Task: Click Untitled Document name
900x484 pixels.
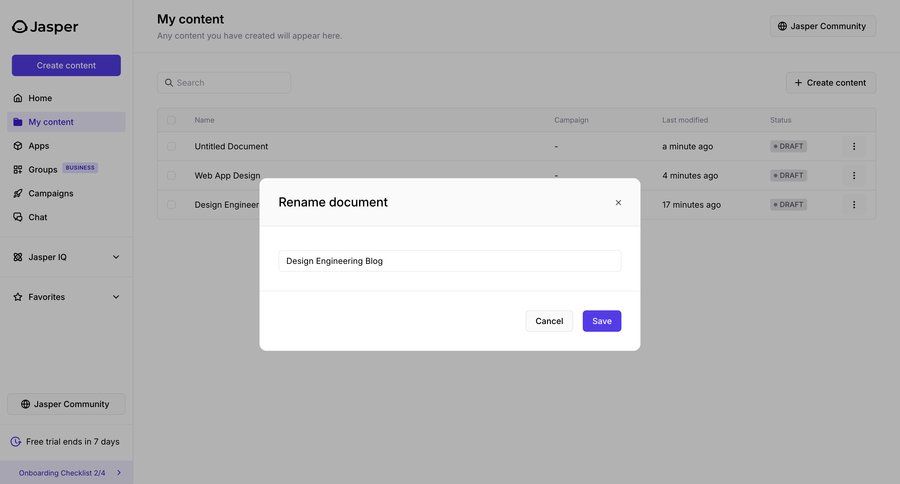Action: tap(231, 146)
